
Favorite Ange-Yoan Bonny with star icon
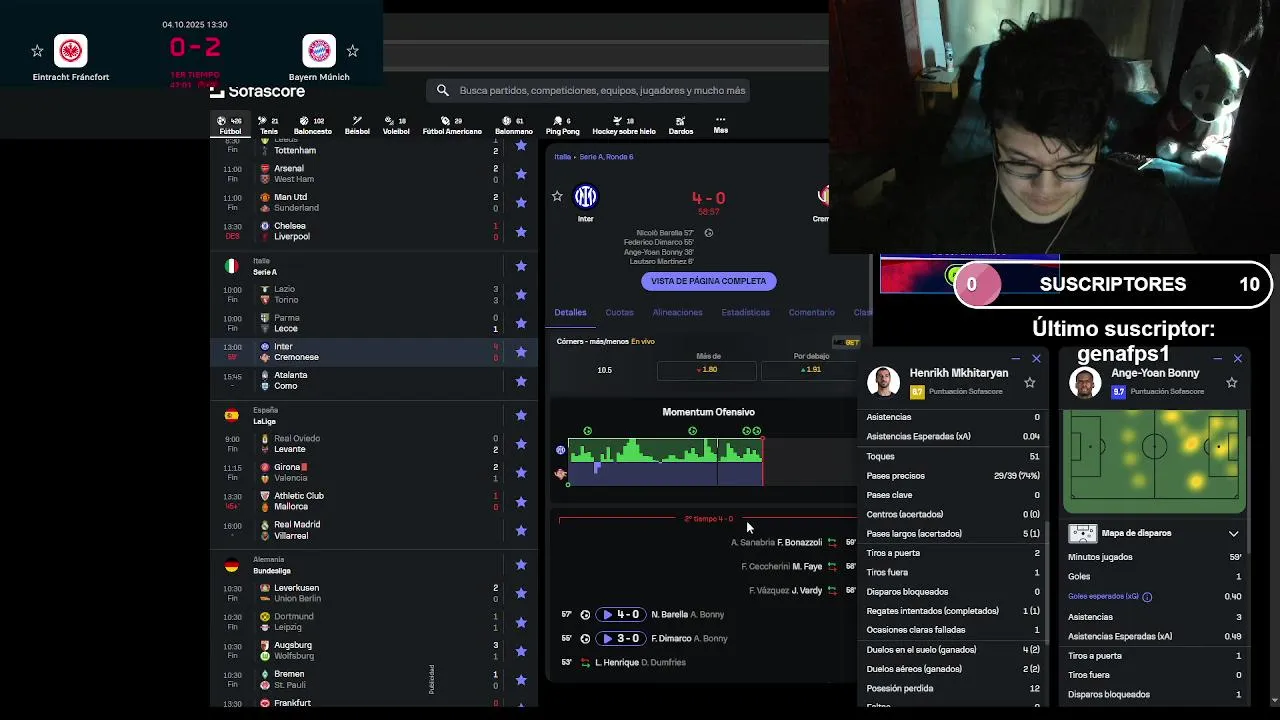pos(1232,382)
